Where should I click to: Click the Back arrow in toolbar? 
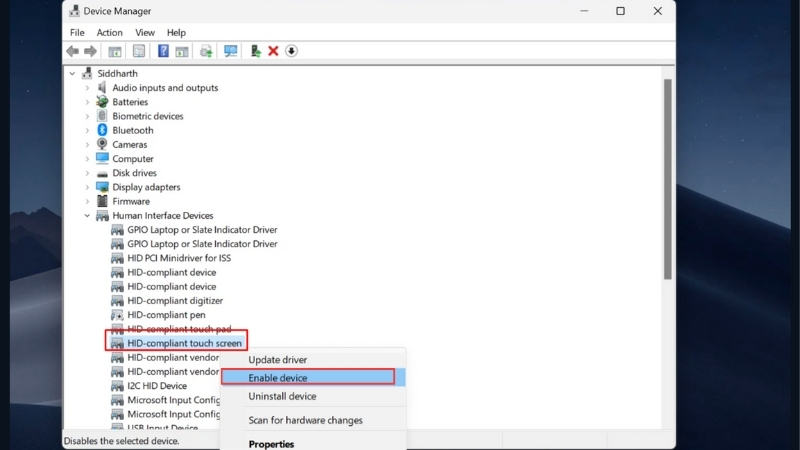[x=72, y=51]
